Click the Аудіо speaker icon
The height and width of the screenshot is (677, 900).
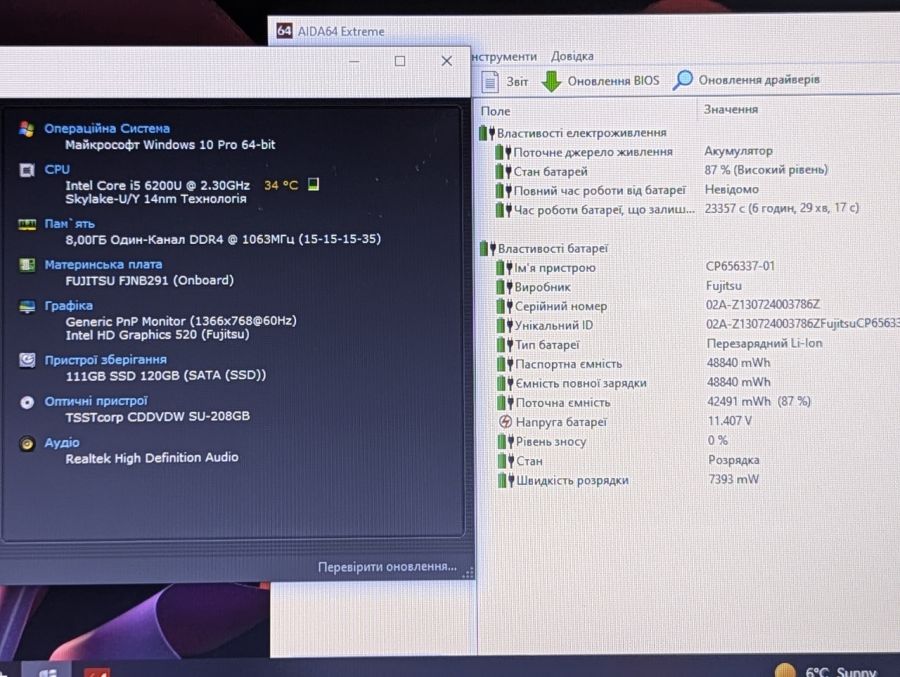pos(27,443)
